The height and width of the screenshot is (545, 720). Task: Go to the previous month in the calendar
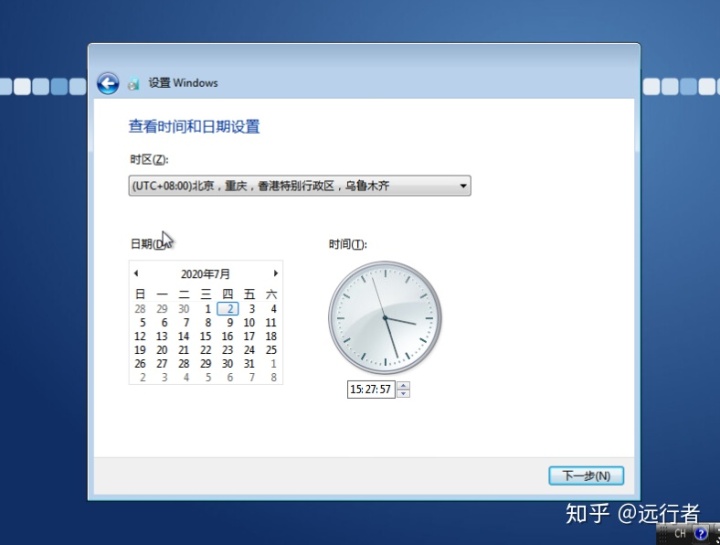pos(136,273)
